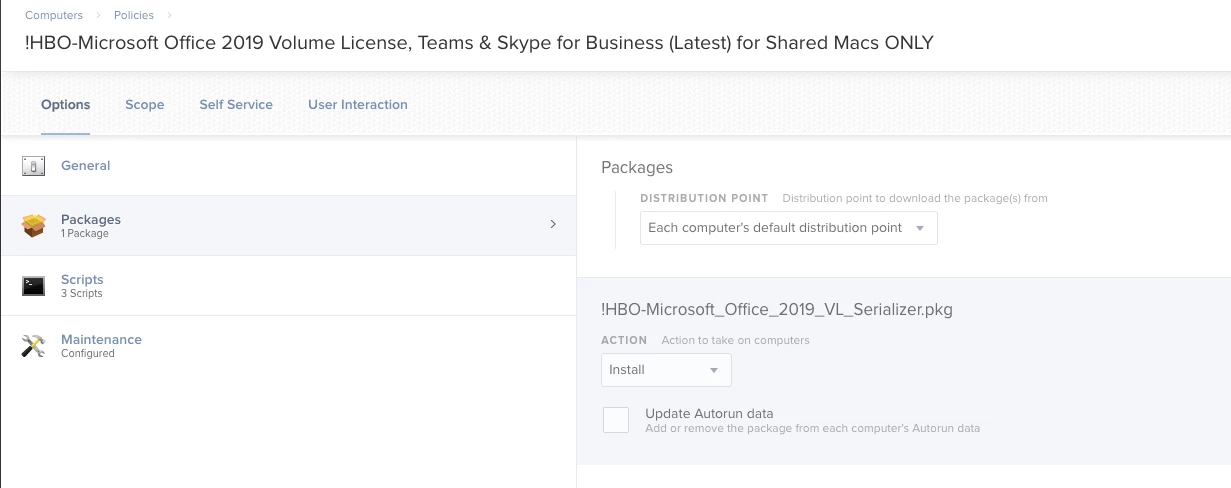Click 'Update Autorun data' label text
This screenshot has width=1231, height=488.
pos(709,413)
